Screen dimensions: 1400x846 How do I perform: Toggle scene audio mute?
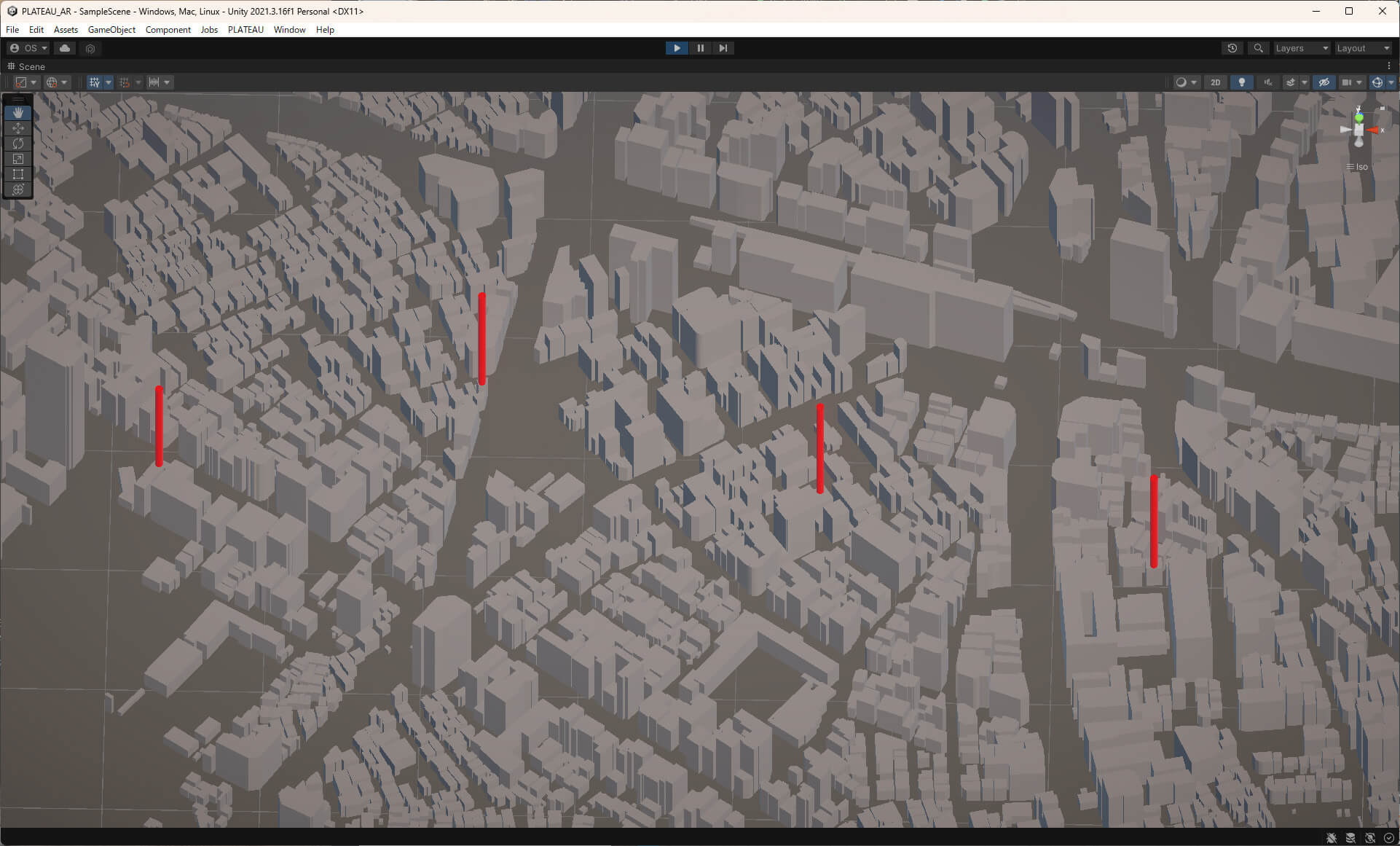1268,82
